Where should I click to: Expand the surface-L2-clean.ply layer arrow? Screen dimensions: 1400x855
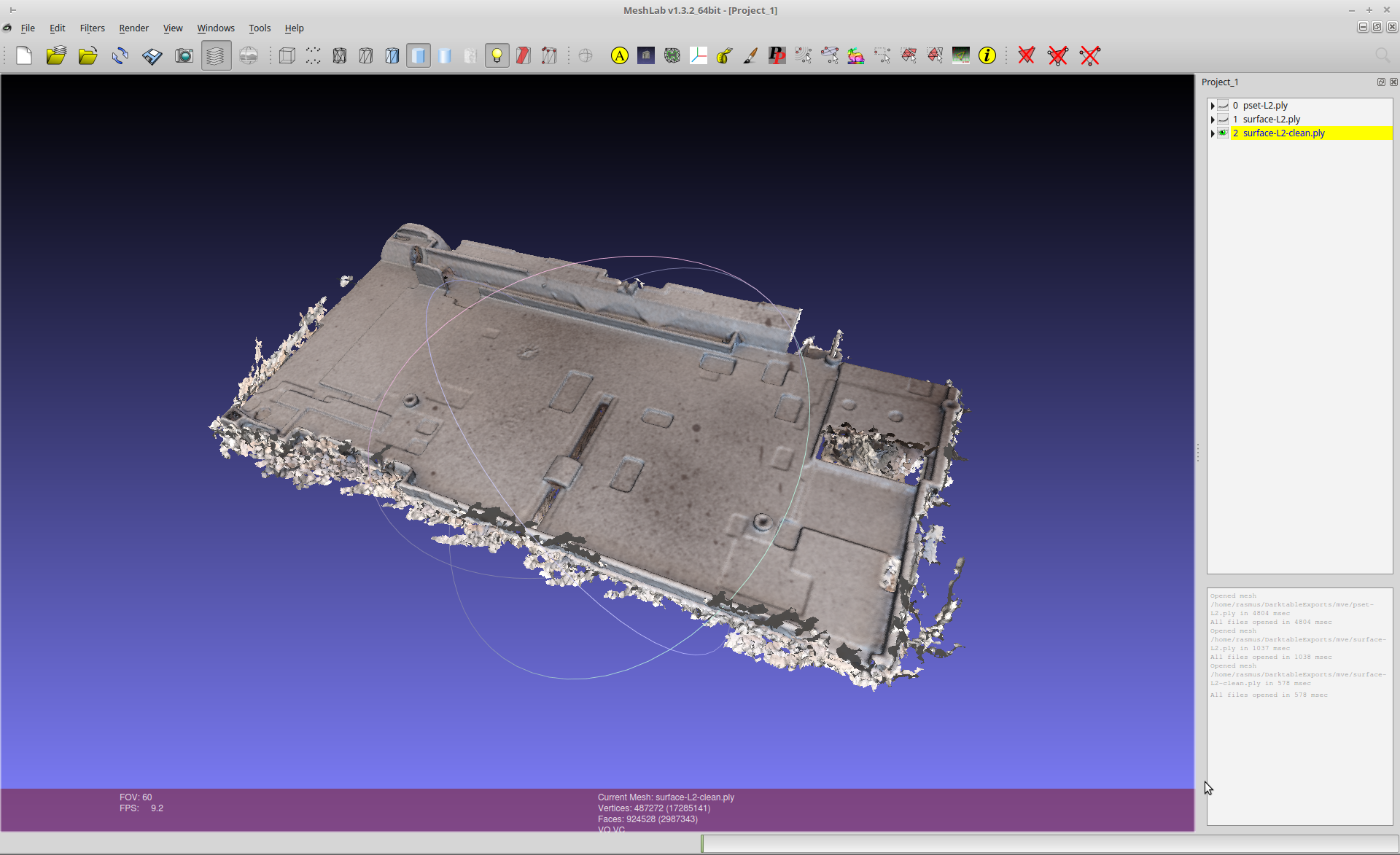(1212, 133)
